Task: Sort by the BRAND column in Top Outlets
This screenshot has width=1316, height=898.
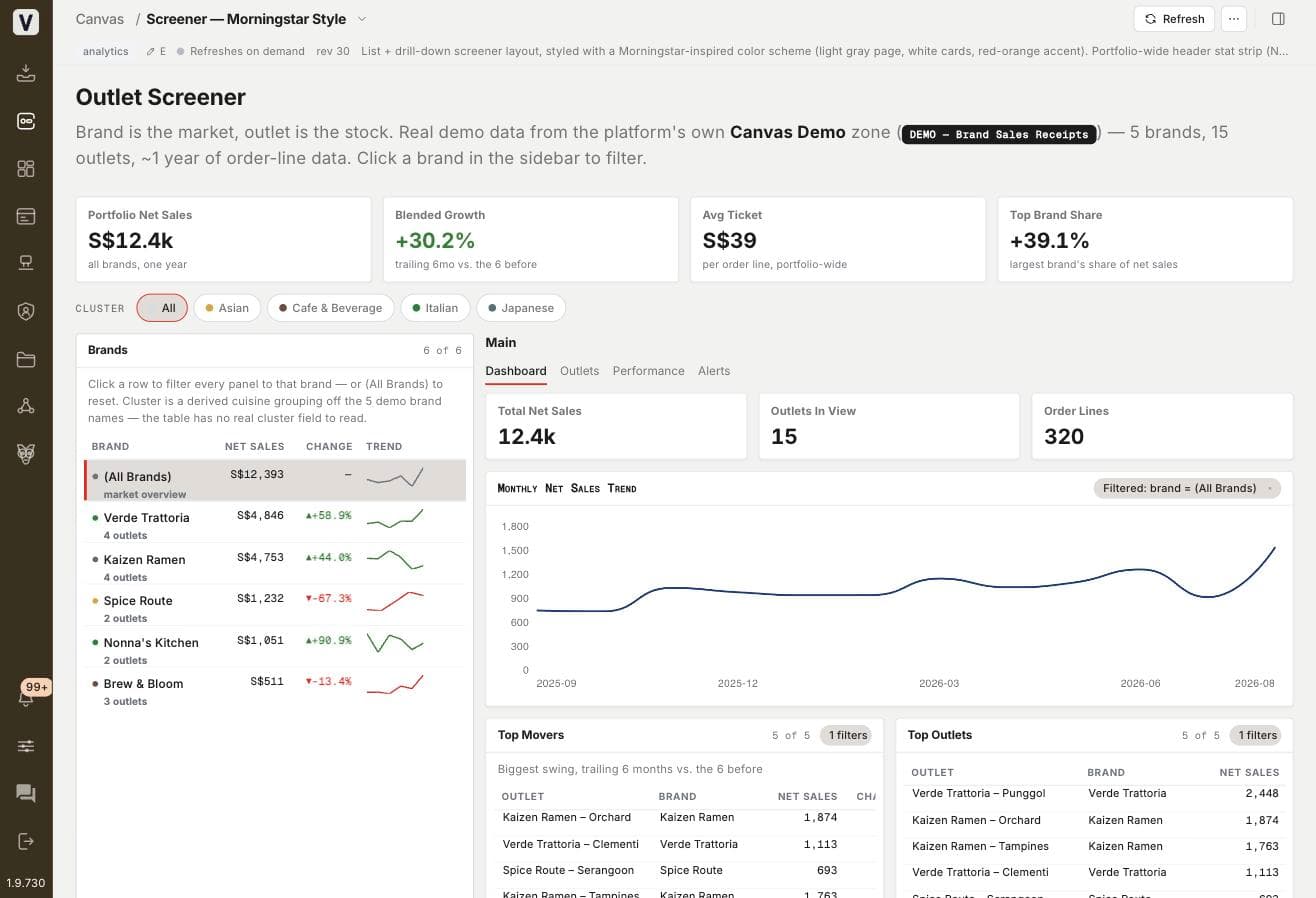Action: click(1106, 773)
